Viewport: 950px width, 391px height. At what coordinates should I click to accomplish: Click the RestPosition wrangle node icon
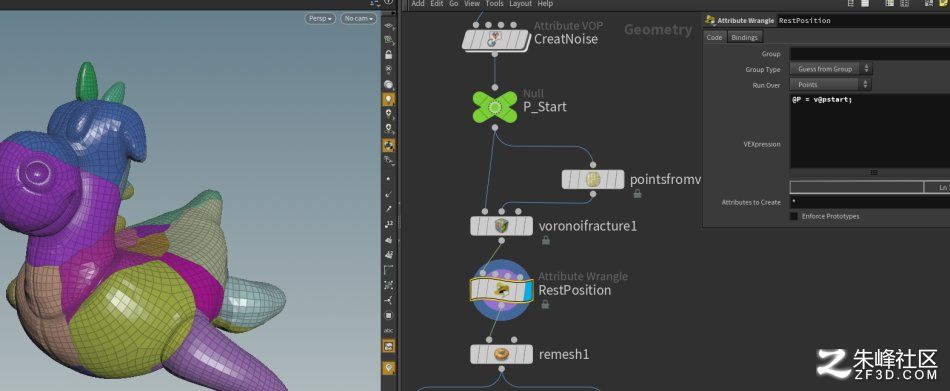click(501, 290)
